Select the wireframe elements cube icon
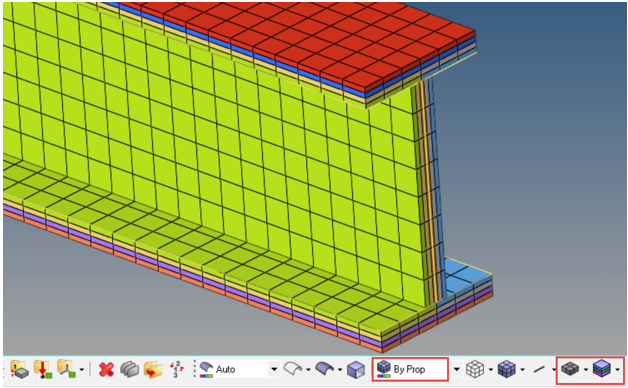 (x=475, y=369)
